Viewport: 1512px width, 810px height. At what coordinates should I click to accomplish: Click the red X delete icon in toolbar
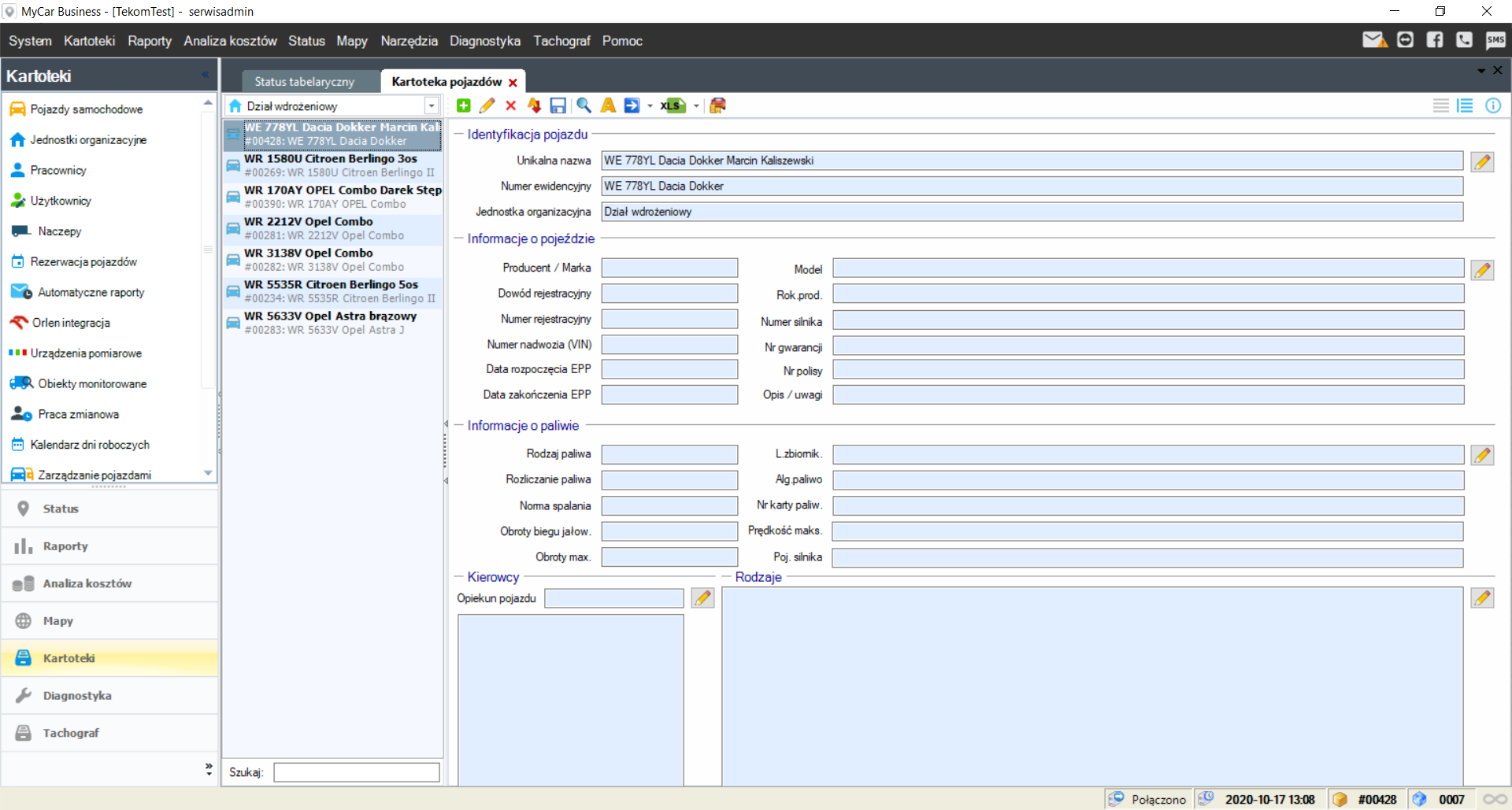click(510, 105)
